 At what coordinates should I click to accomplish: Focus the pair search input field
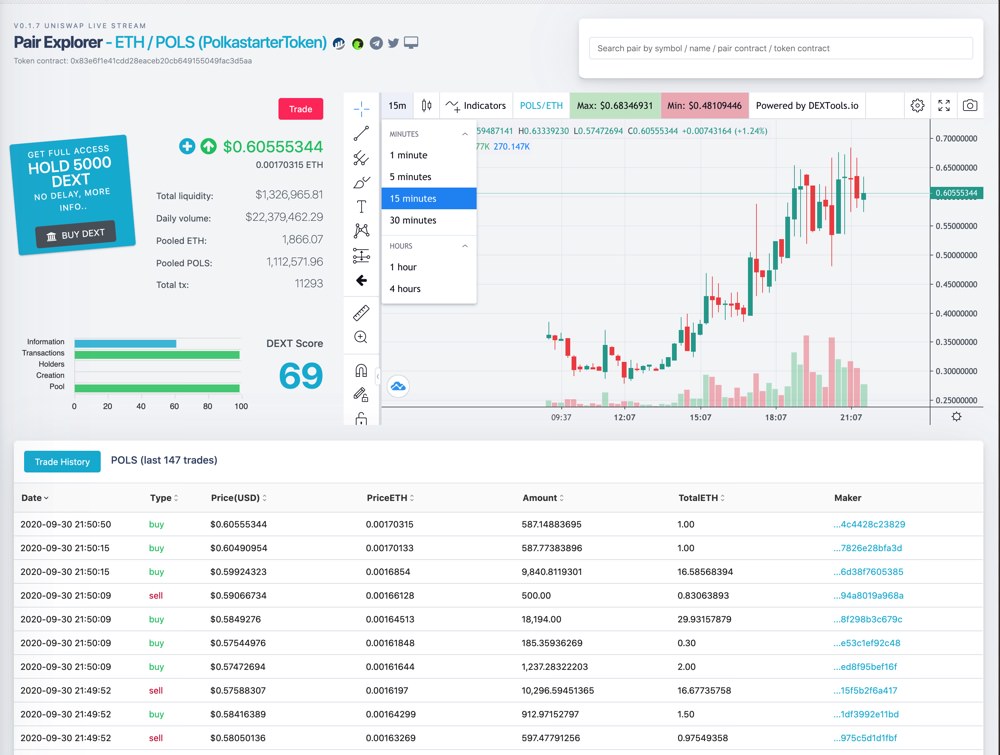tap(781, 48)
